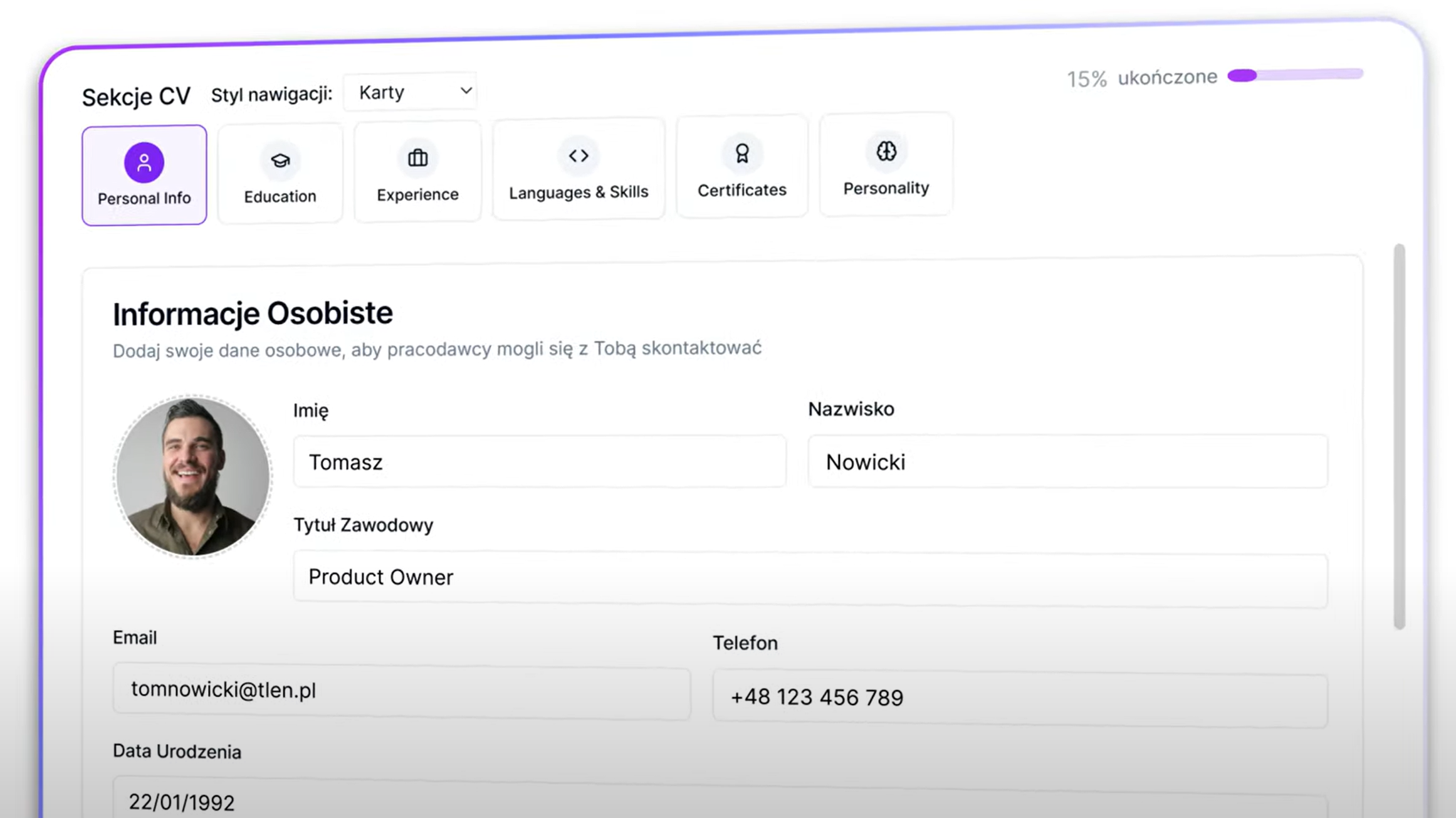Click the Education graduation cap icon
This screenshot has width=1456, height=818.
click(x=280, y=160)
